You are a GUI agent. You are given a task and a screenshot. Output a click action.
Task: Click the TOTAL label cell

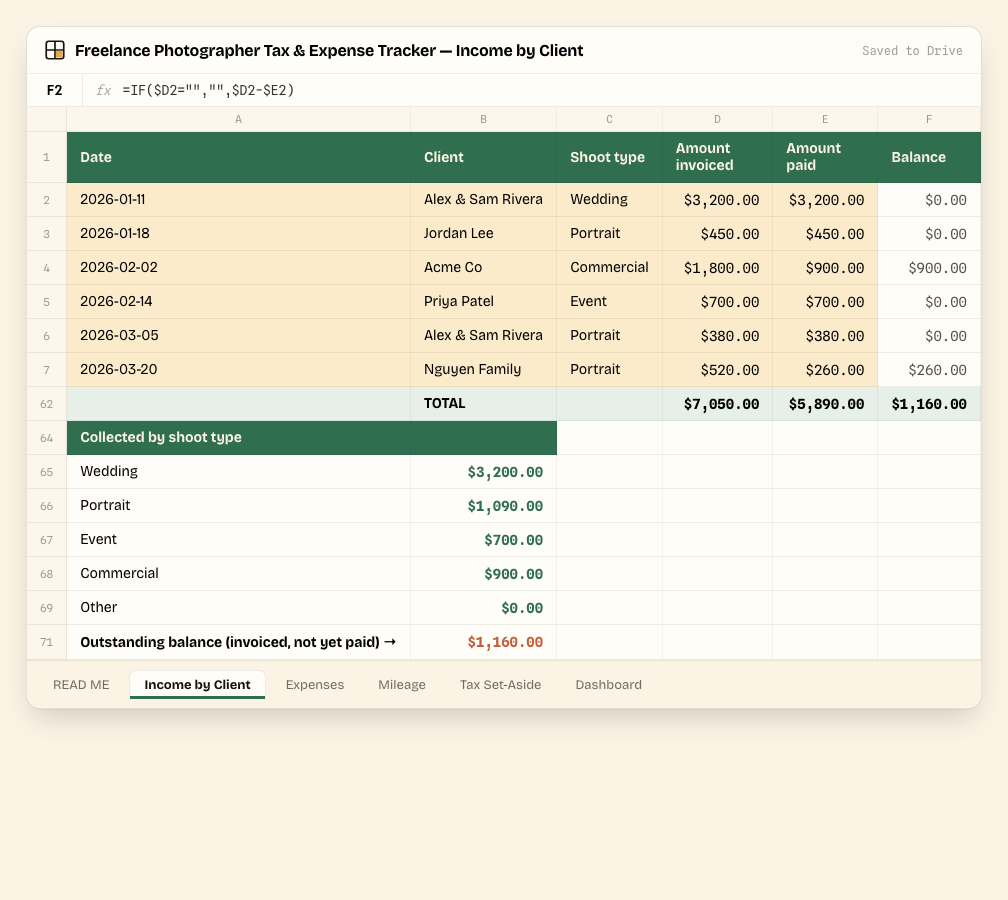point(483,404)
